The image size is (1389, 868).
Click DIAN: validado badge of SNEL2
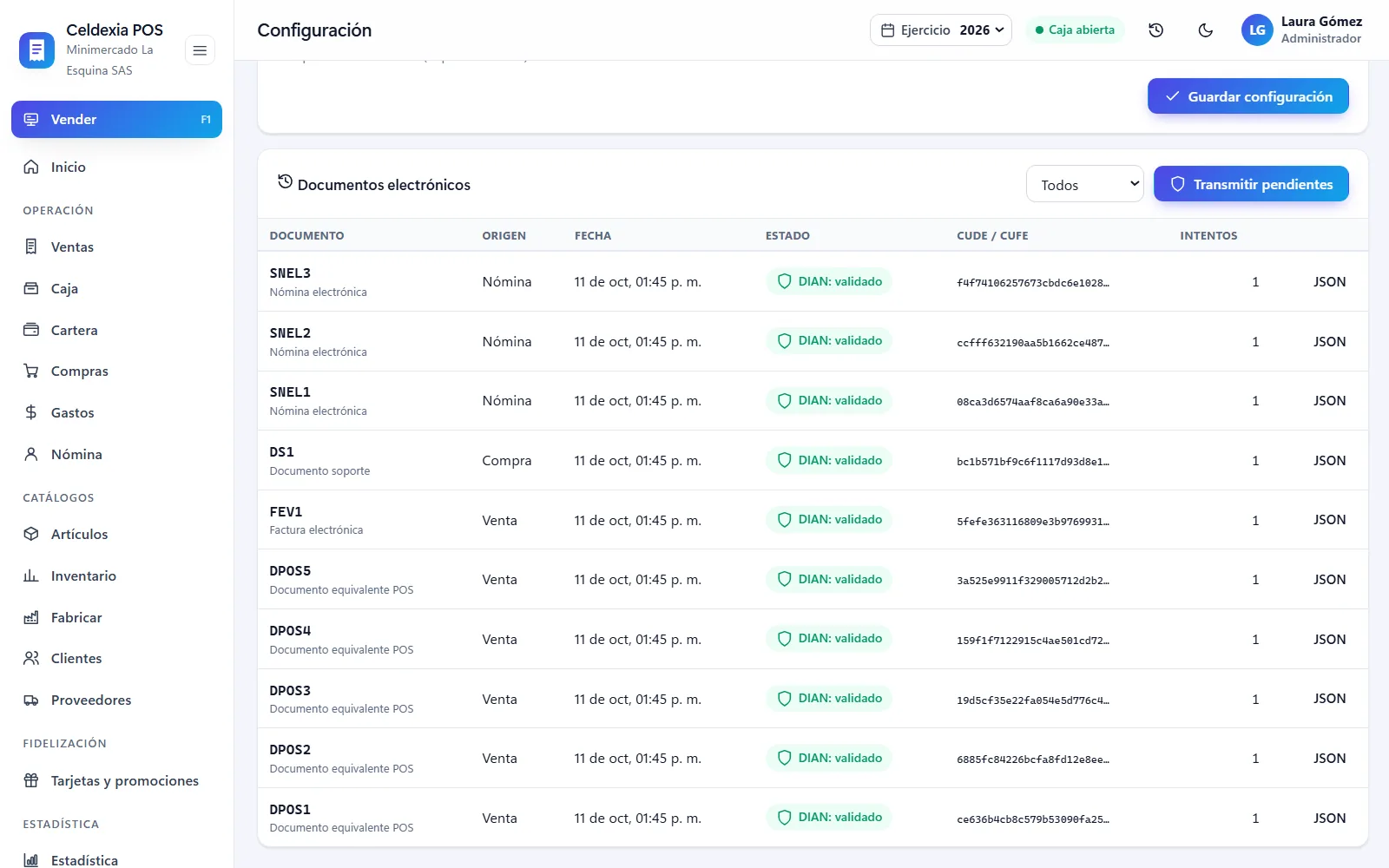[829, 341]
